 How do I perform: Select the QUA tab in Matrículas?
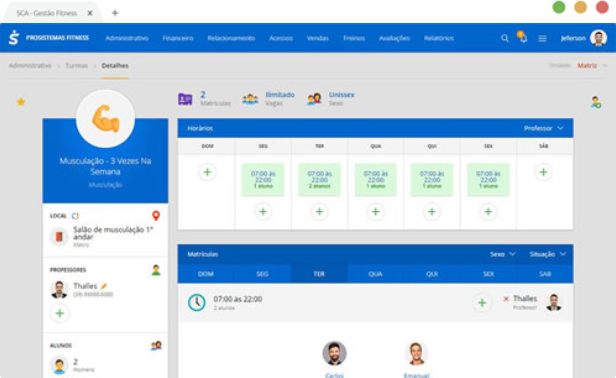pyautogui.click(x=376, y=274)
